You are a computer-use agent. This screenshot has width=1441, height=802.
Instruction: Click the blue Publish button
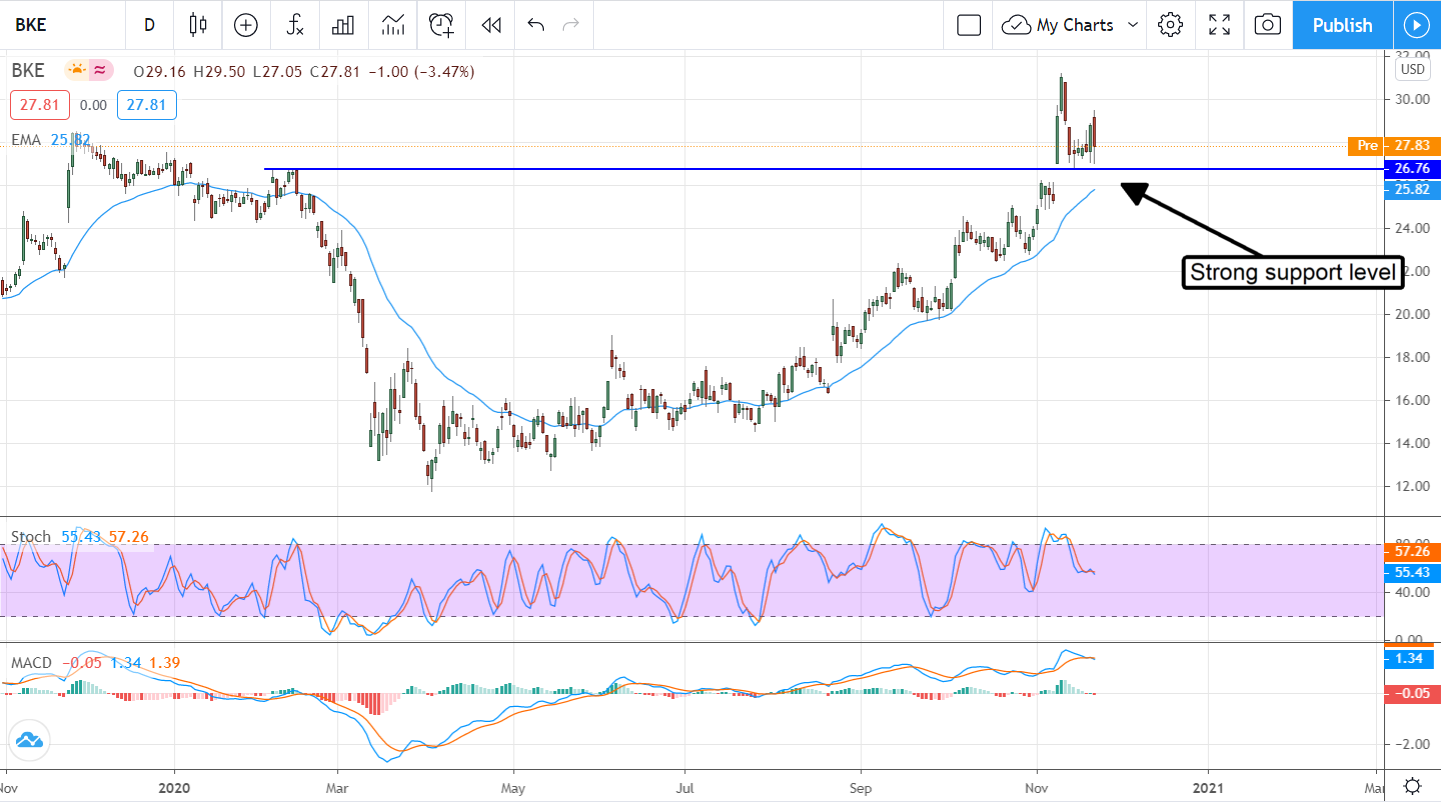coord(1342,25)
